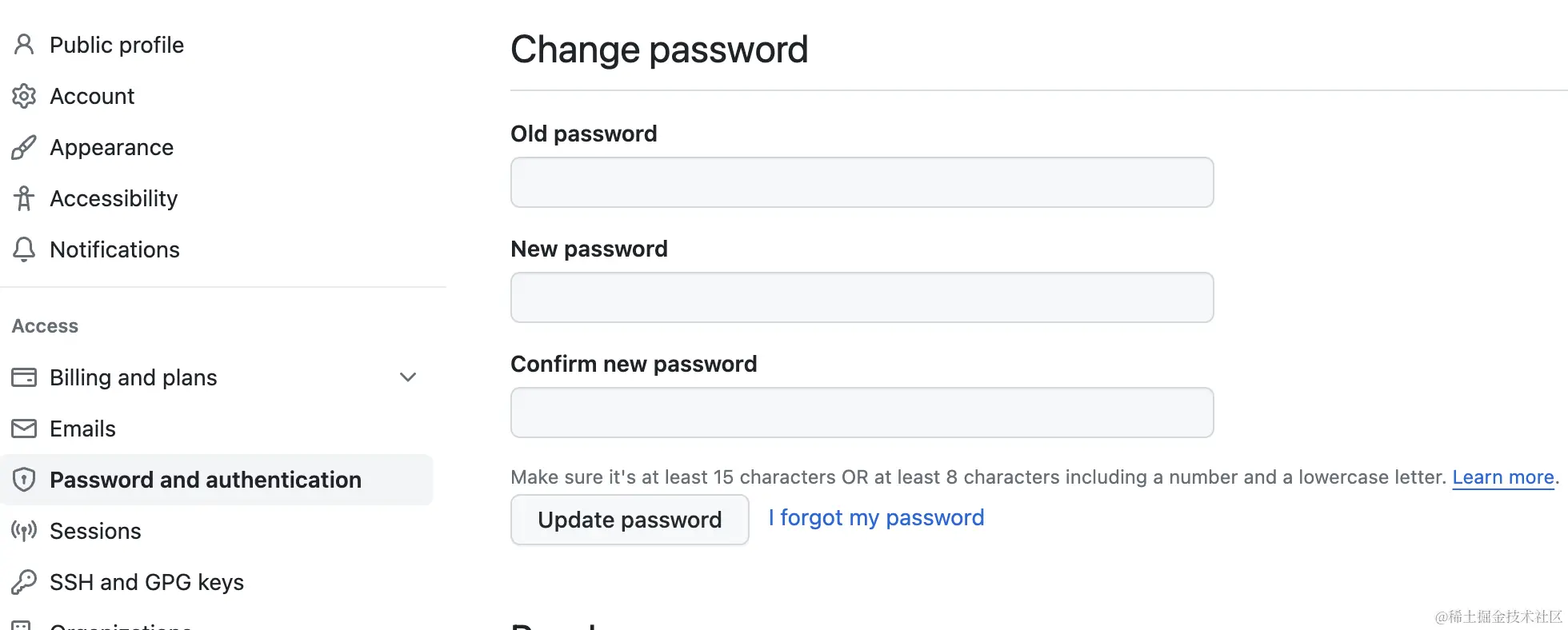Click the shield icon beside Password and authentication

(24, 480)
